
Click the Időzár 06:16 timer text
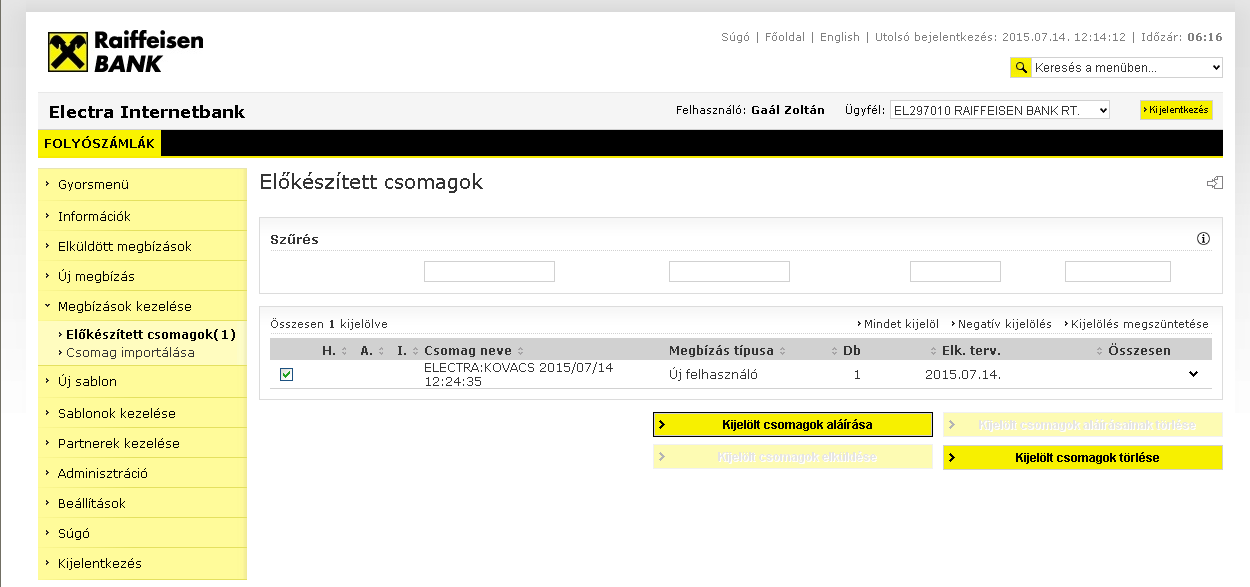point(1182,37)
